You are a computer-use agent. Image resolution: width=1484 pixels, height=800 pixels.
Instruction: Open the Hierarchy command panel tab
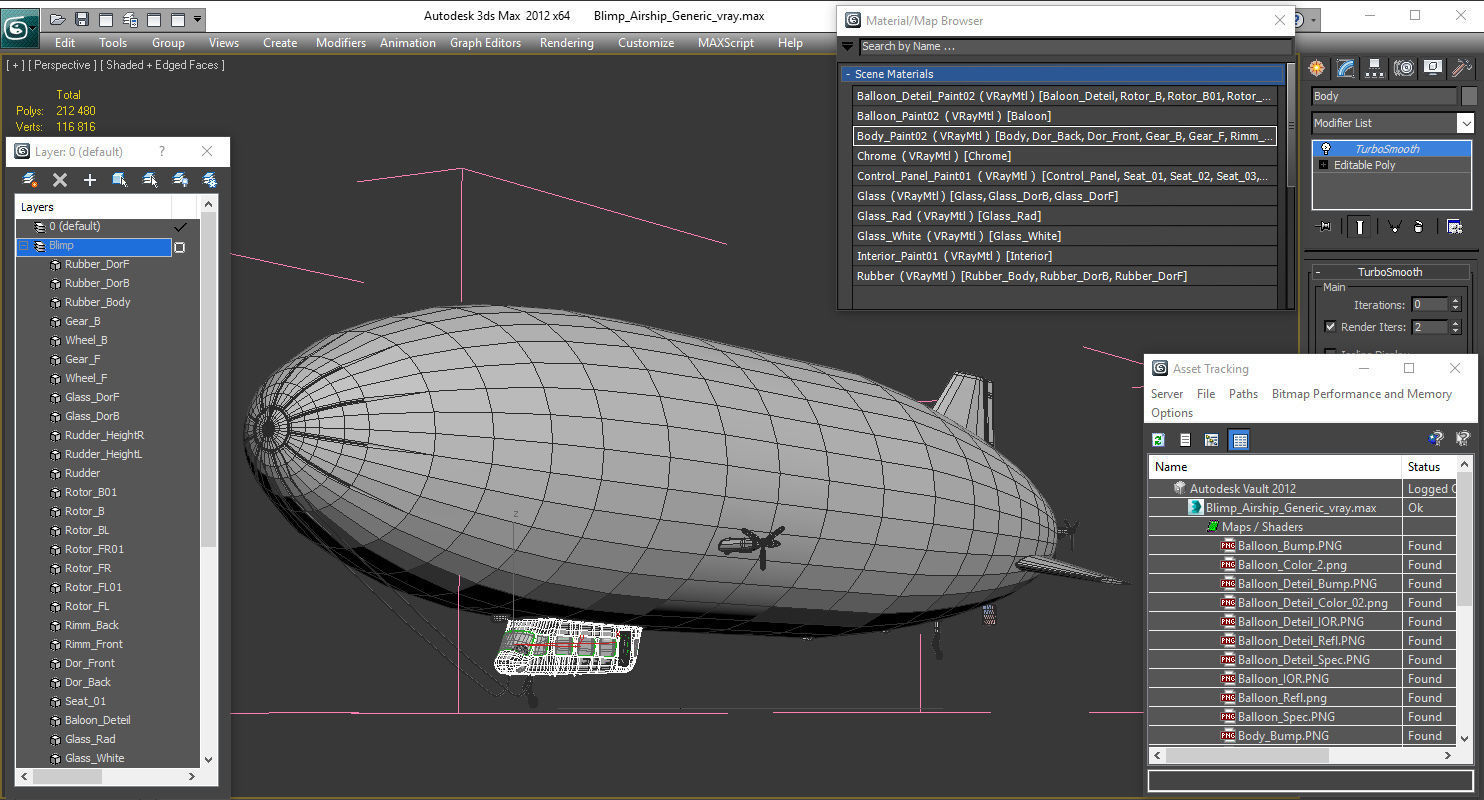pos(1374,68)
